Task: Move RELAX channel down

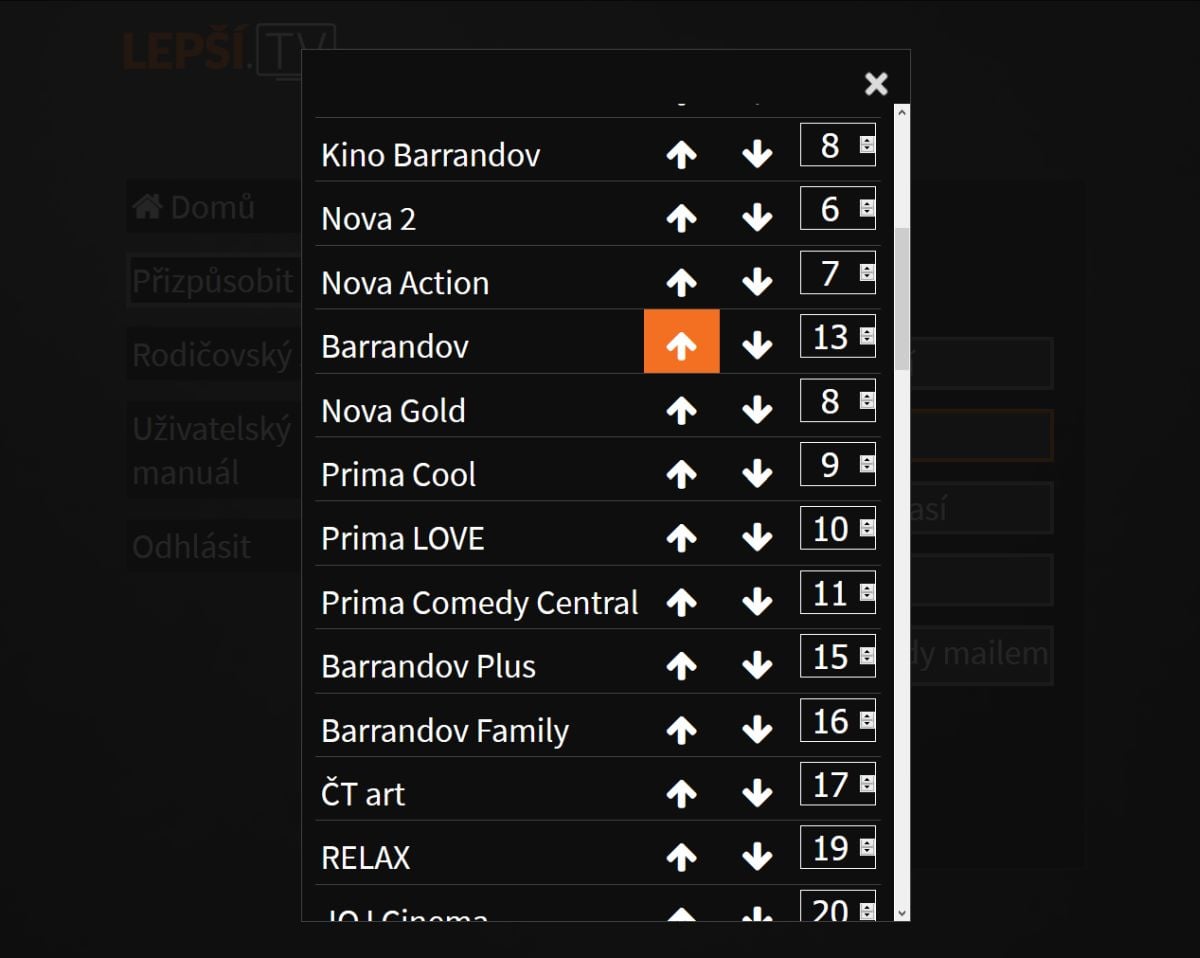Action: pyautogui.click(x=757, y=857)
